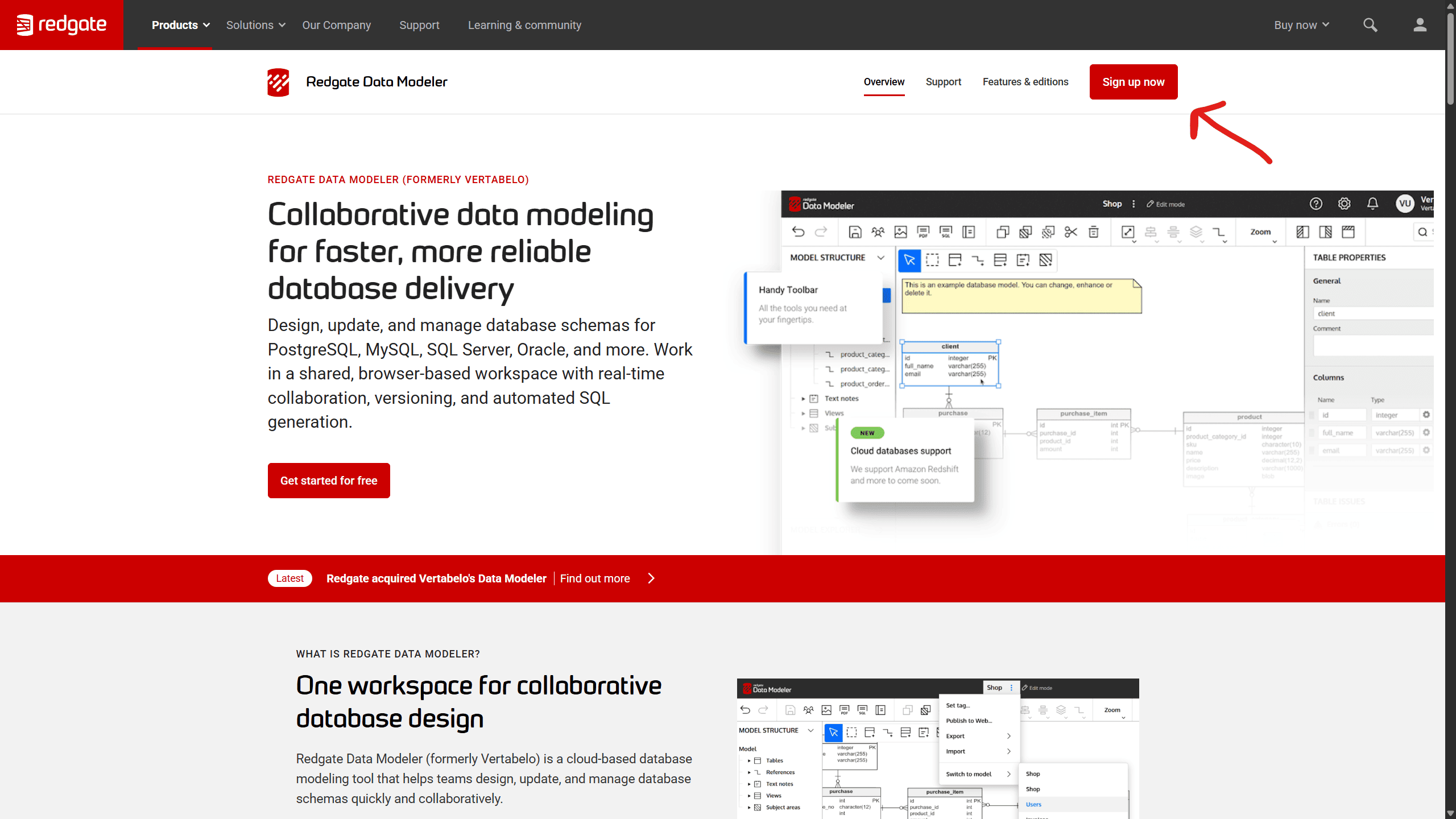
Task: Click the Latest badge in red banner
Action: 289,578
